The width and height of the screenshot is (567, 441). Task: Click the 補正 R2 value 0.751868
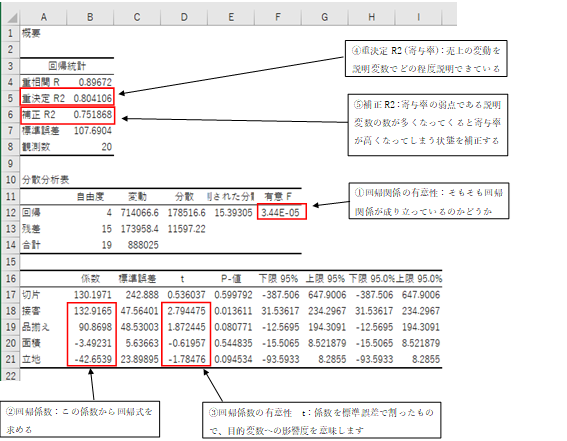pyautogui.click(x=93, y=115)
